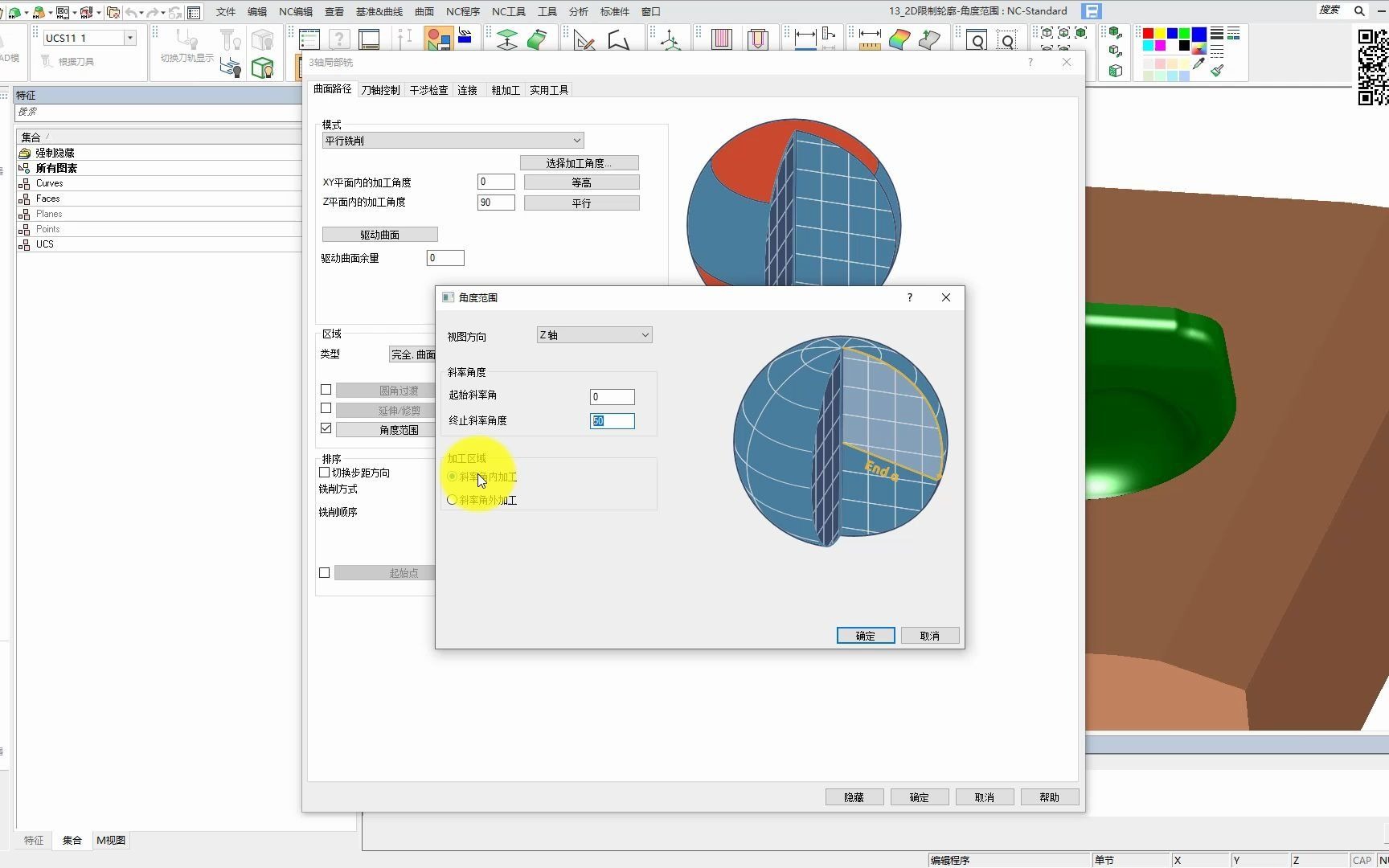Open the UCS11 1 coordinate dropdown
The image size is (1389, 868).
pyautogui.click(x=129, y=38)
